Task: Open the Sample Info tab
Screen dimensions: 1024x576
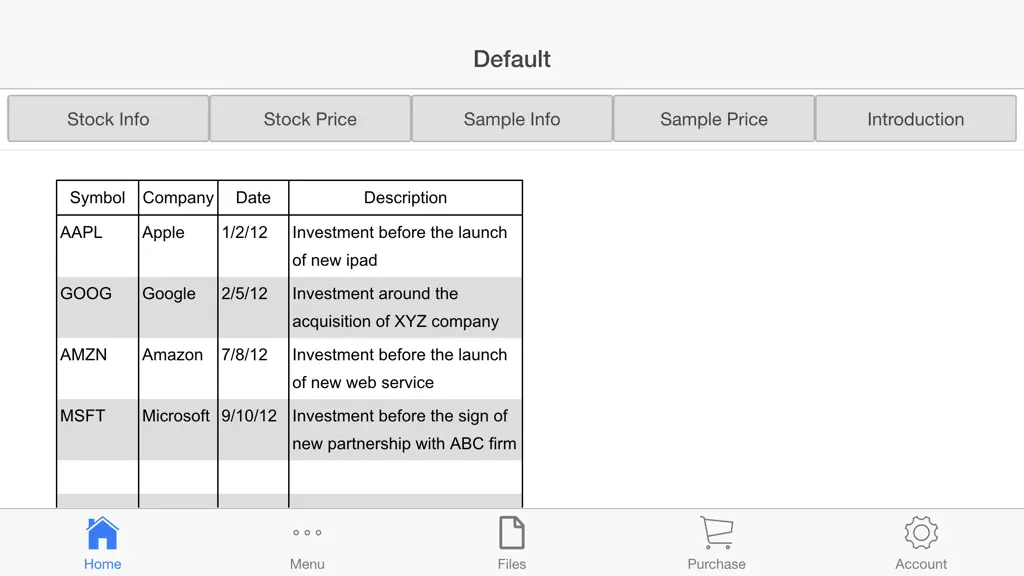Action: 512,119
